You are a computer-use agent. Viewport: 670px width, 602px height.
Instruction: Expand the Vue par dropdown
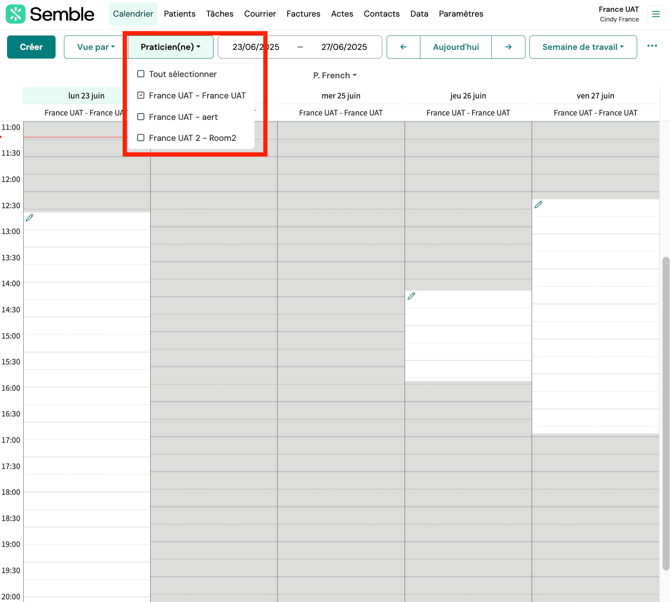pos(96,47)
